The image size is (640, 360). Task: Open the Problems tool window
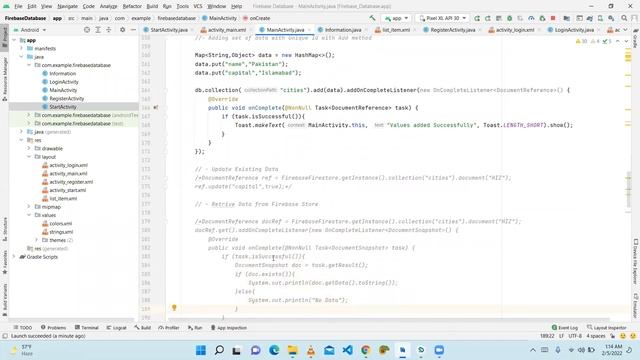pos(53,327)
